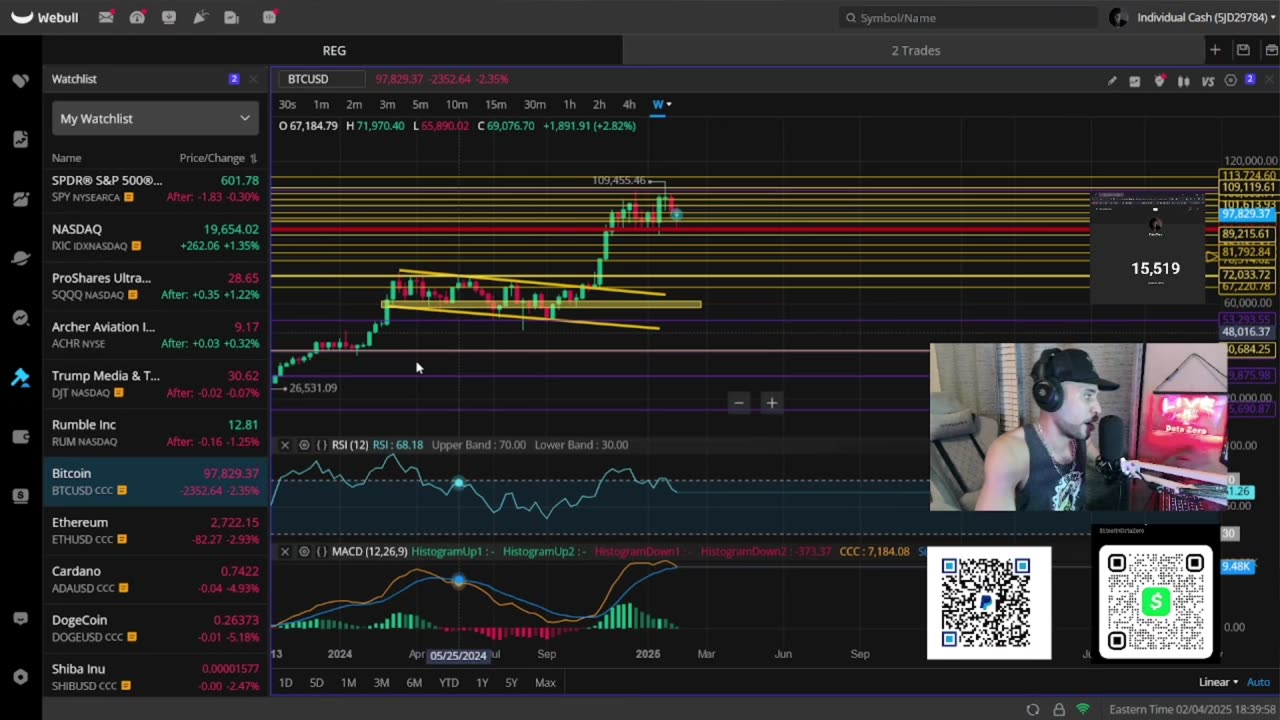Select the drawing pencil tool on chart toolbar
This screenshot has width=1280, height=720.
pos(1112,81)
